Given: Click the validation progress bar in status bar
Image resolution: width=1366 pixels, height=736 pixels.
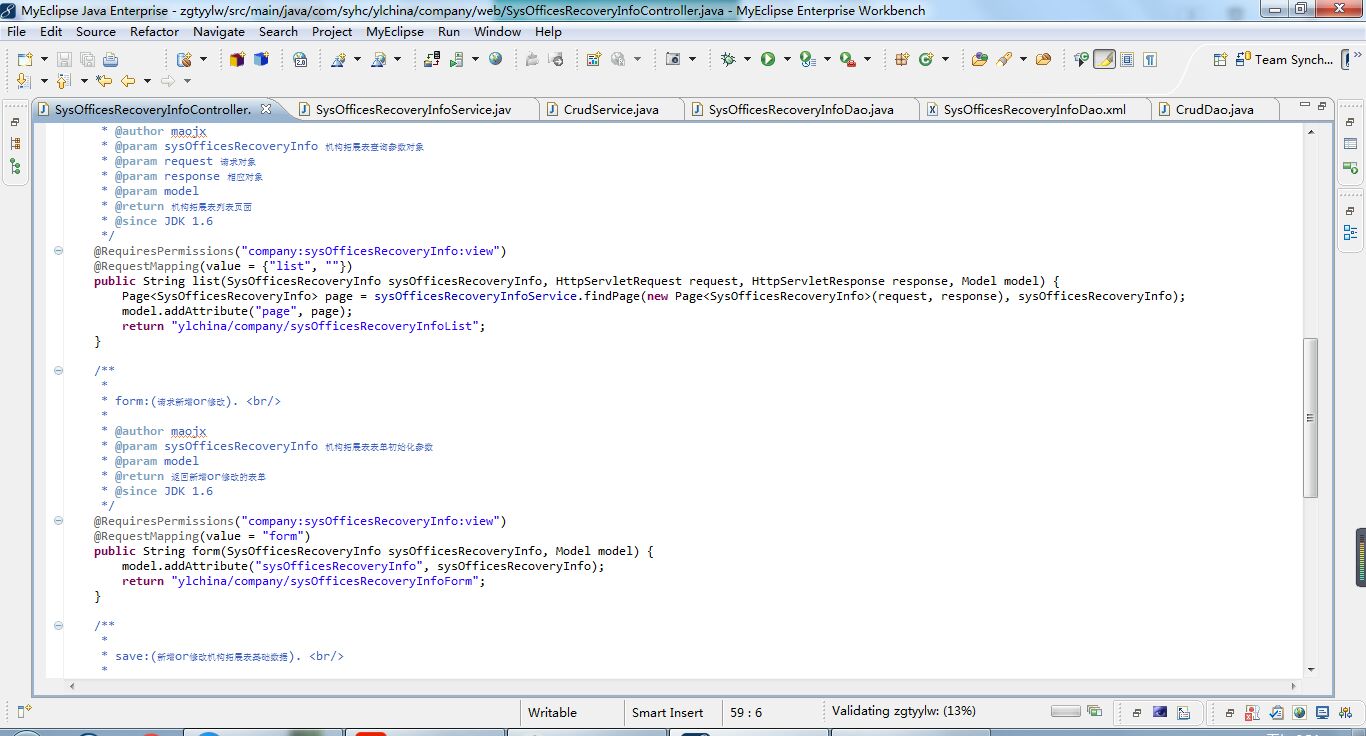Looking at the screenshot, I should pos(1065,712).
